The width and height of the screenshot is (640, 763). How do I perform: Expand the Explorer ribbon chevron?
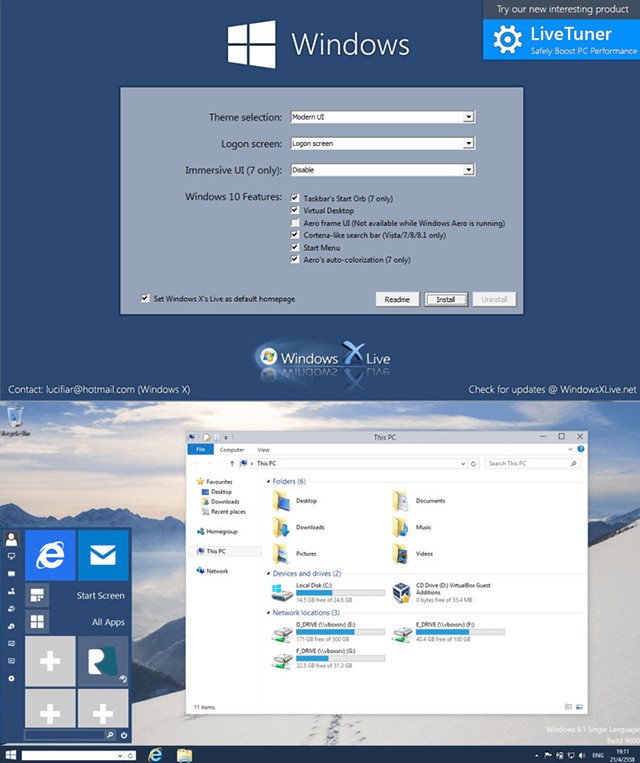[x=570, y=449]
